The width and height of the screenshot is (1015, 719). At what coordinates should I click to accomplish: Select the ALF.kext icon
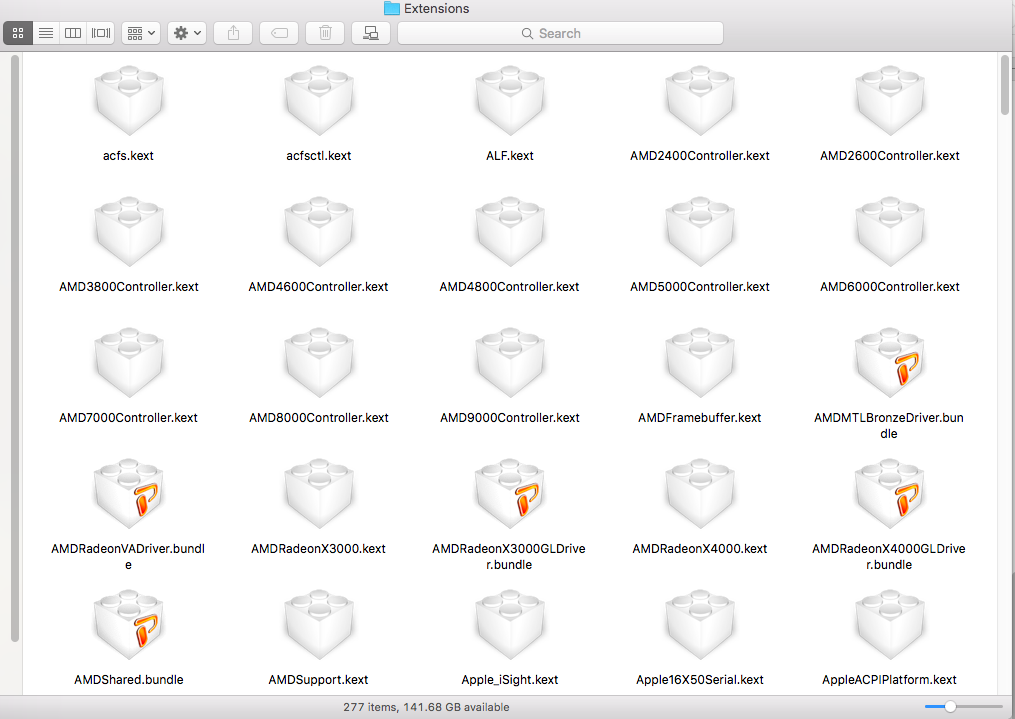509,100
